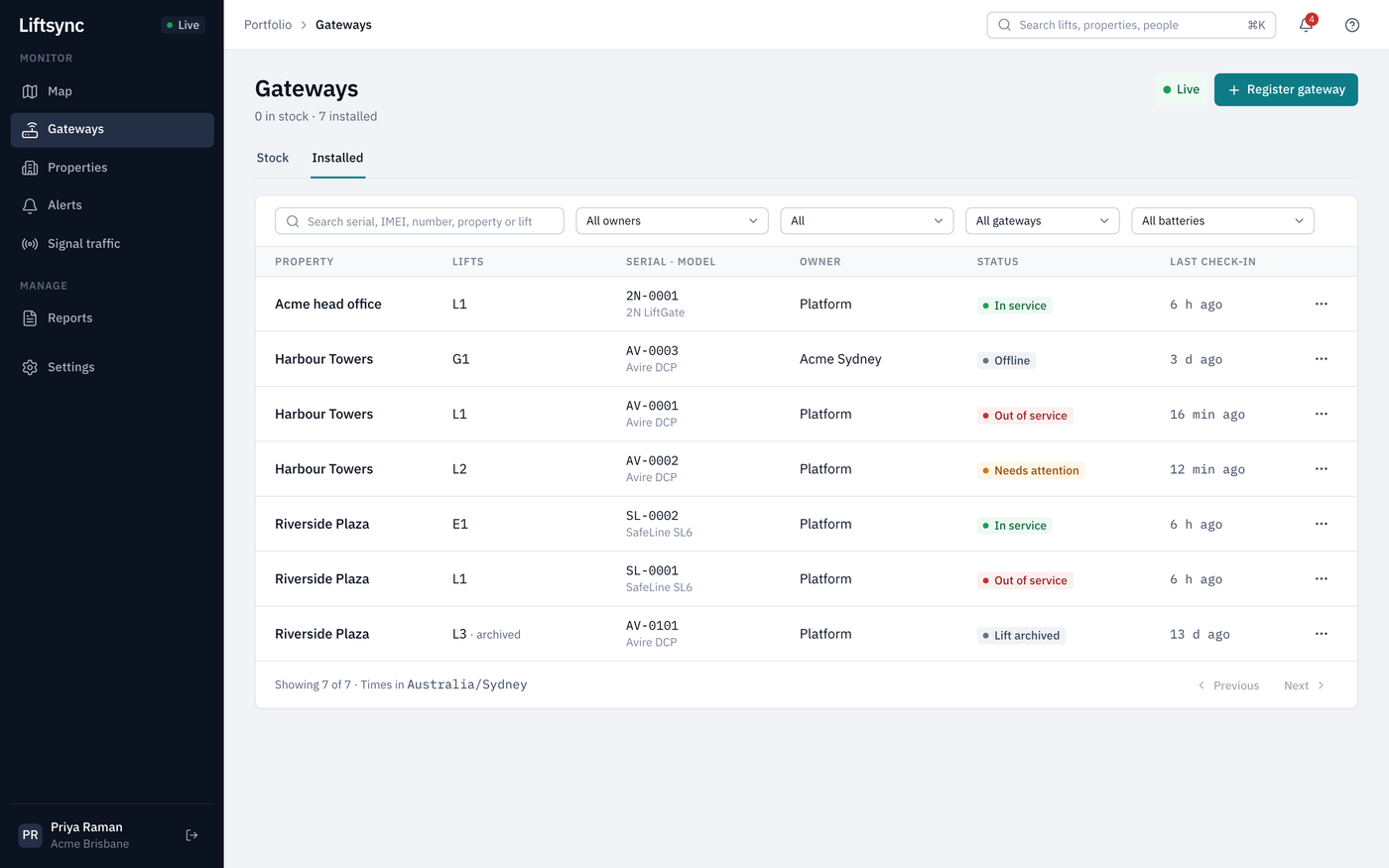The width and height of the screenshot is (1389, 868).
Task: Focus the global search lifts, properties, people field
Action: tap(1131, 25)
